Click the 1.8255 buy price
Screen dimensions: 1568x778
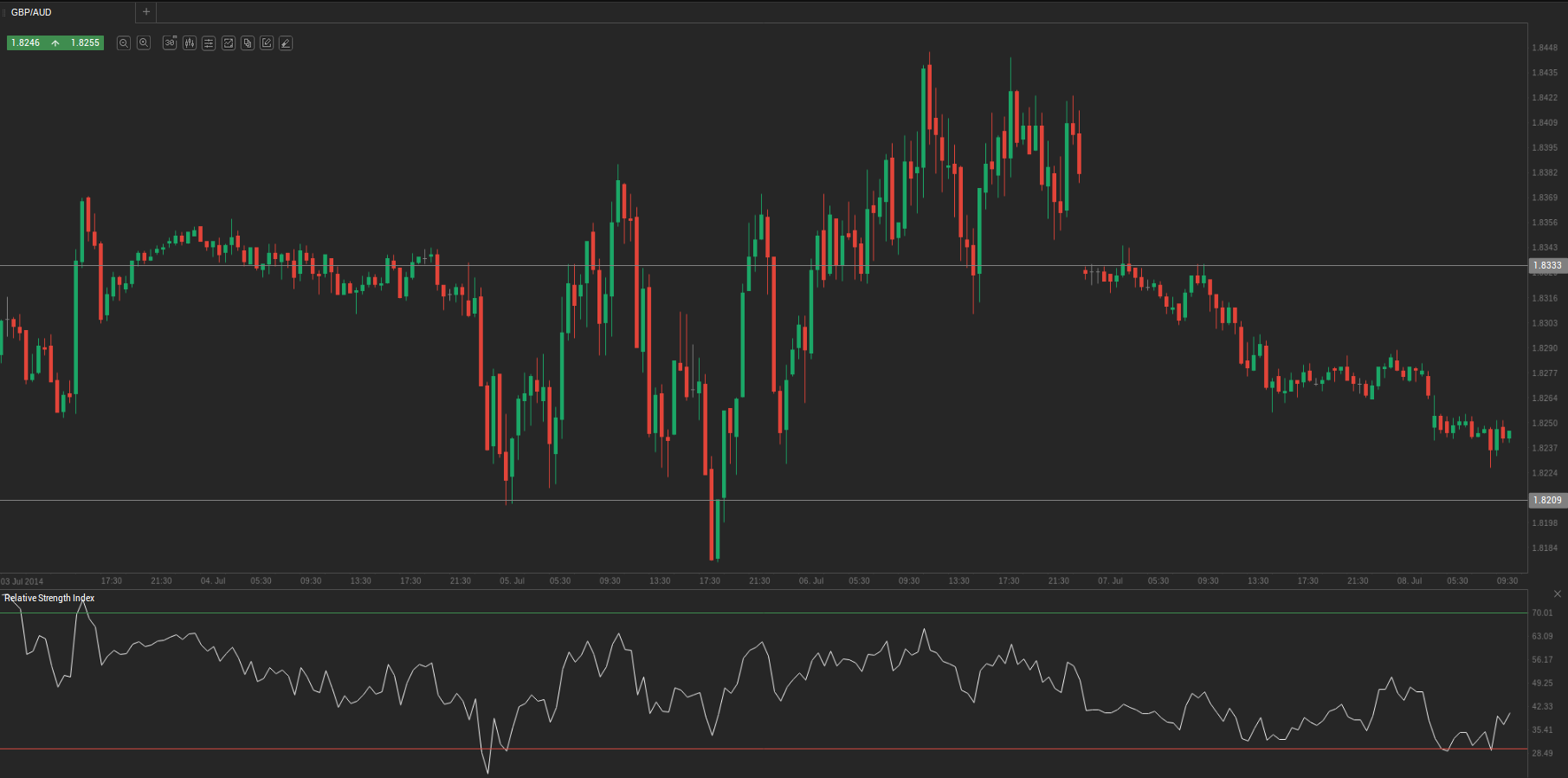[x=85, y=42]
